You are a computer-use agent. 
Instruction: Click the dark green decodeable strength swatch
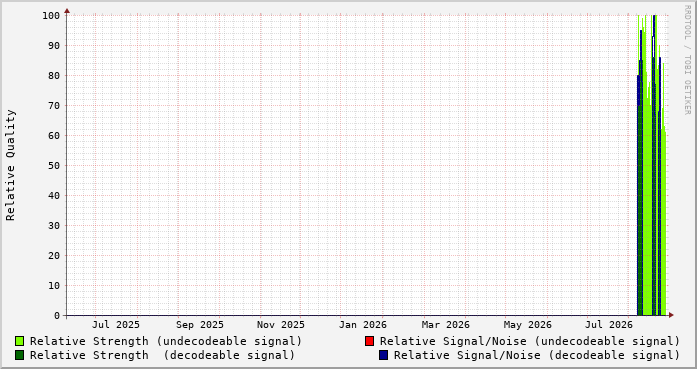point(20,355)
